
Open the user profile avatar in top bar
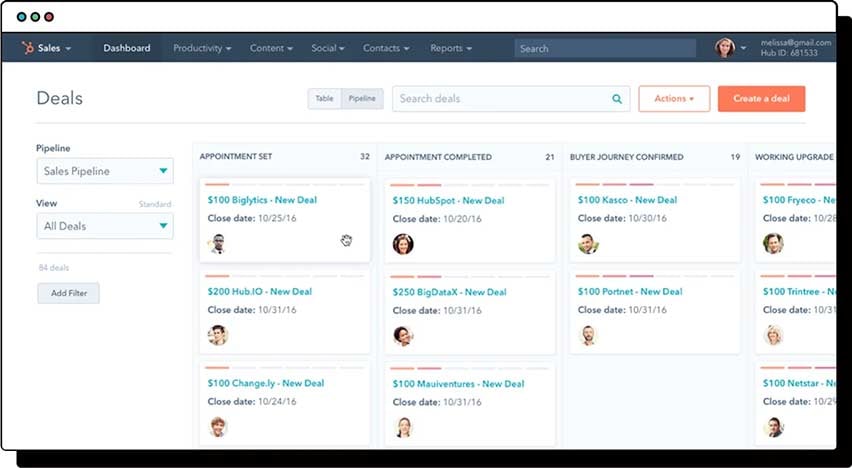[724, 48]
